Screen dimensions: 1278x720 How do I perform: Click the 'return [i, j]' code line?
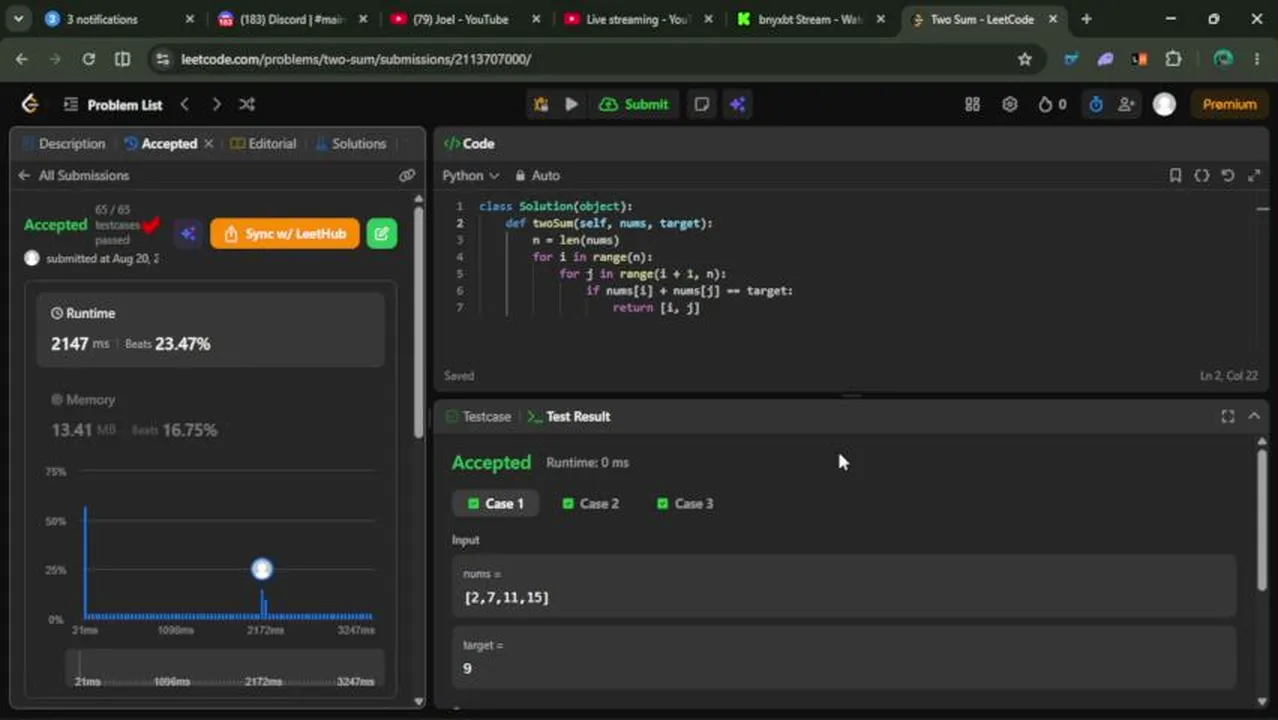[656, 308]
